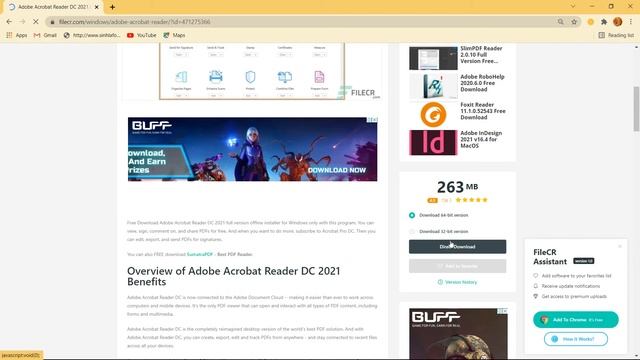
Task: Open the SumatraPDF link
Action: [200, 254]
